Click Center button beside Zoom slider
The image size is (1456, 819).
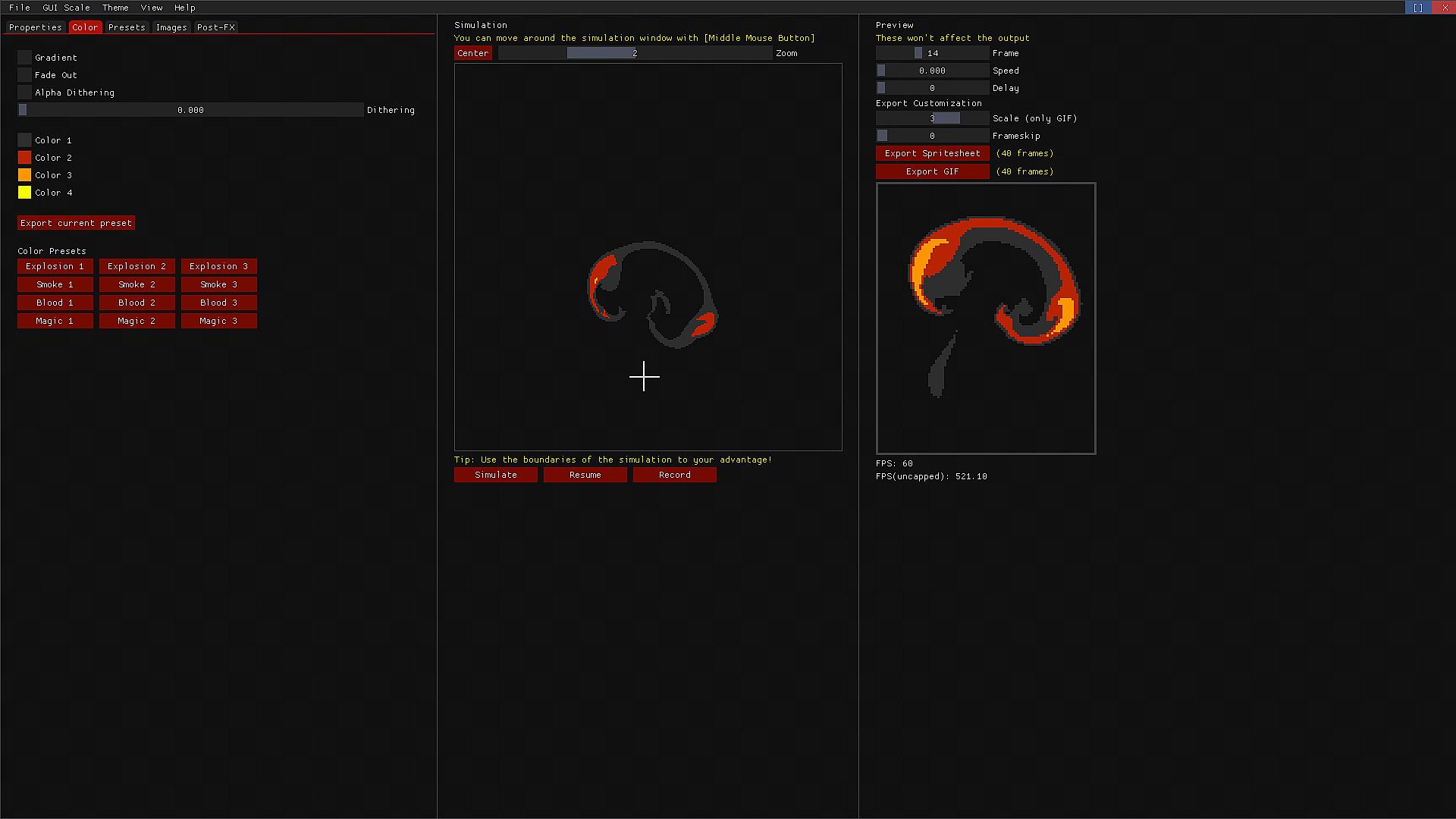[473, 53]
